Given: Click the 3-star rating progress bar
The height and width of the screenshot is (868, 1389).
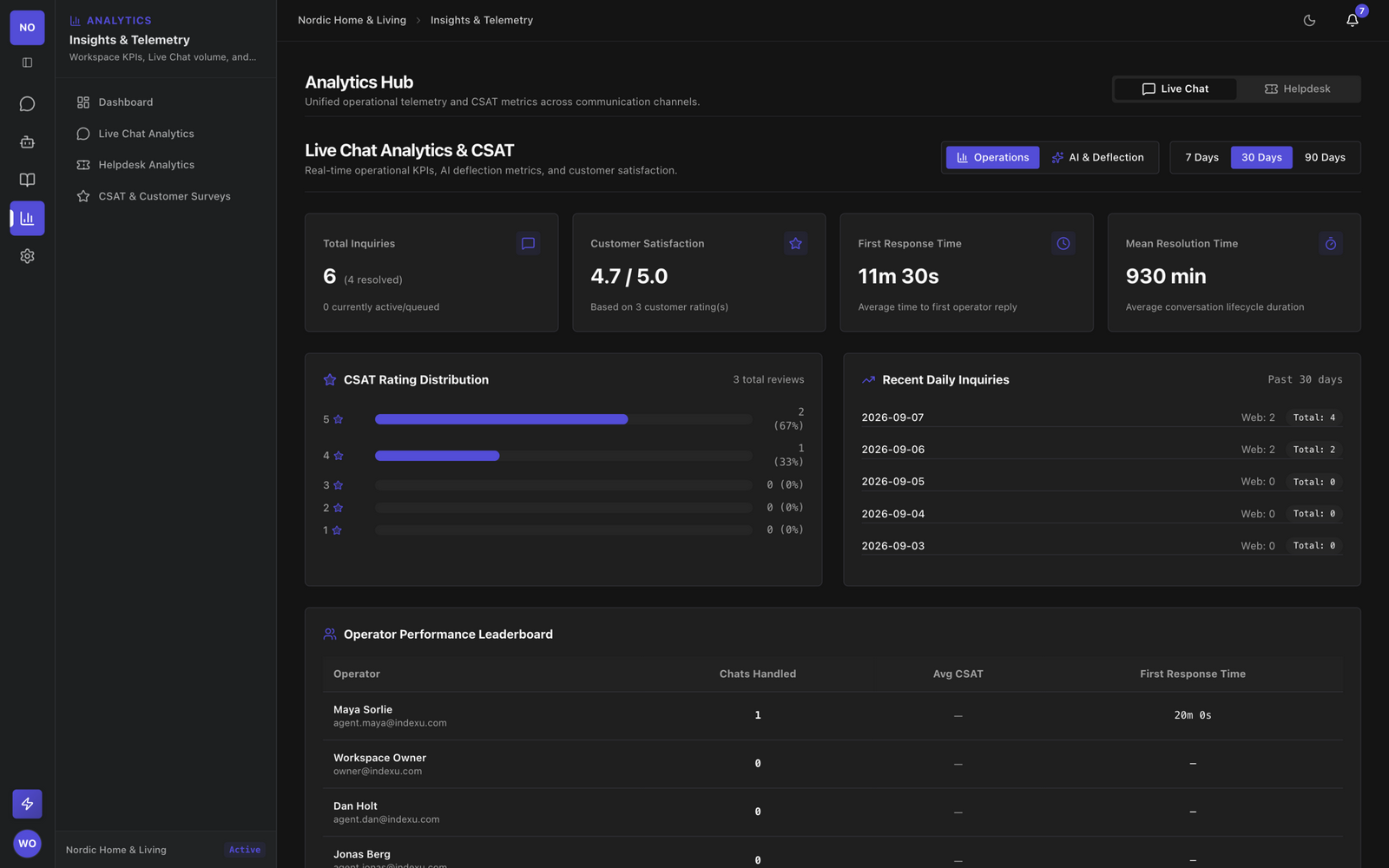Looking at the screenshot, I should pos(563,485).
